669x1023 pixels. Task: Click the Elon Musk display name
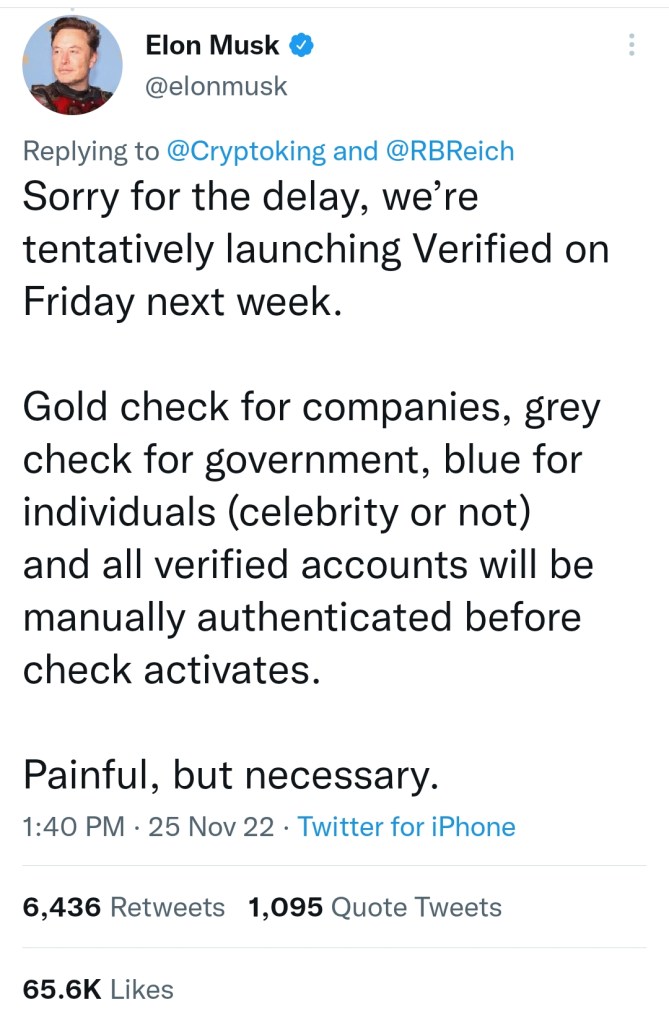[212, 45]
